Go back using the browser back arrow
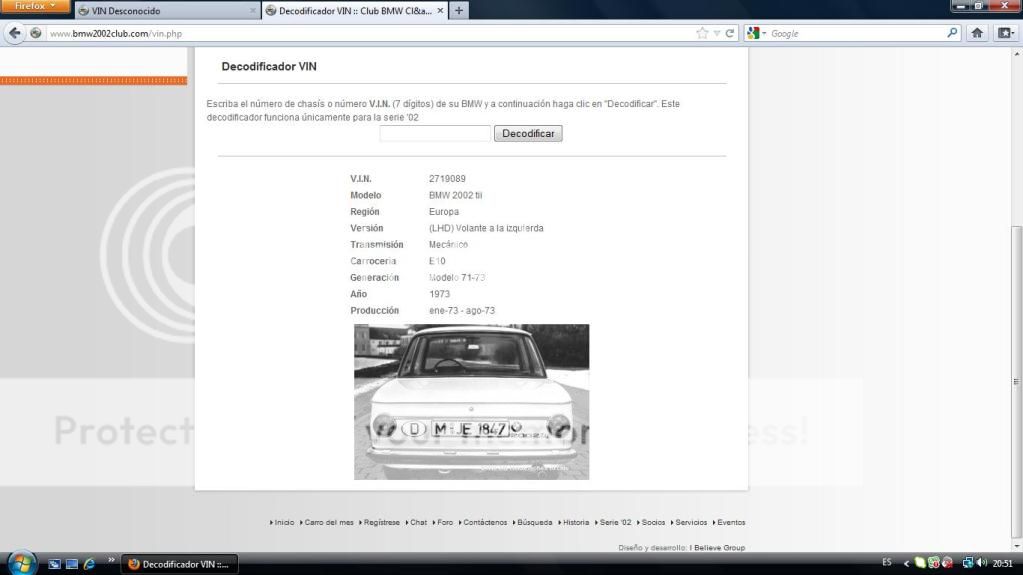Screen dimensions: 1023x575 pyautogui.click(x=14, y=33)
